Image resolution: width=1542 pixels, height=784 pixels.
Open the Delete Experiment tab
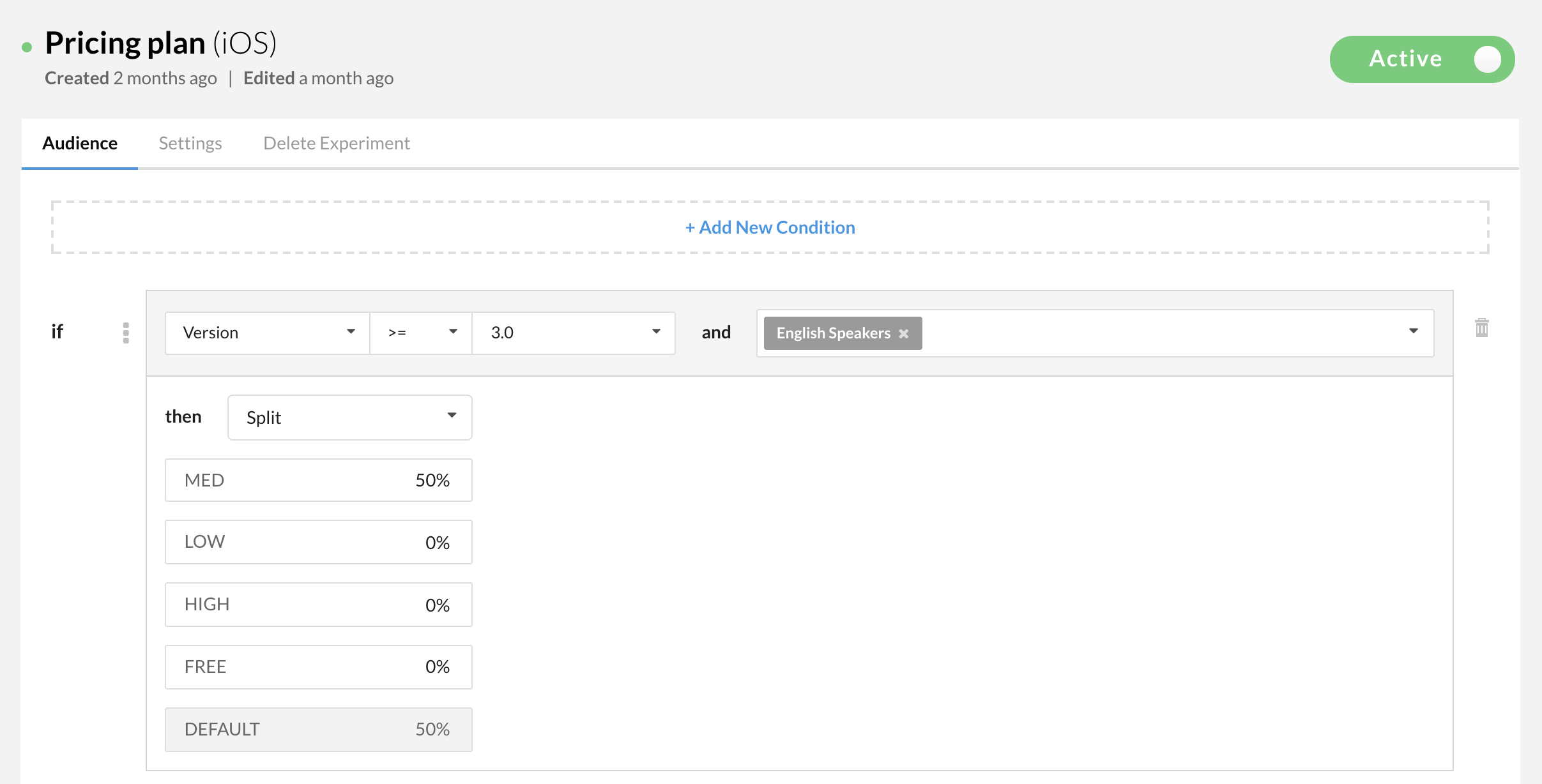336,143
